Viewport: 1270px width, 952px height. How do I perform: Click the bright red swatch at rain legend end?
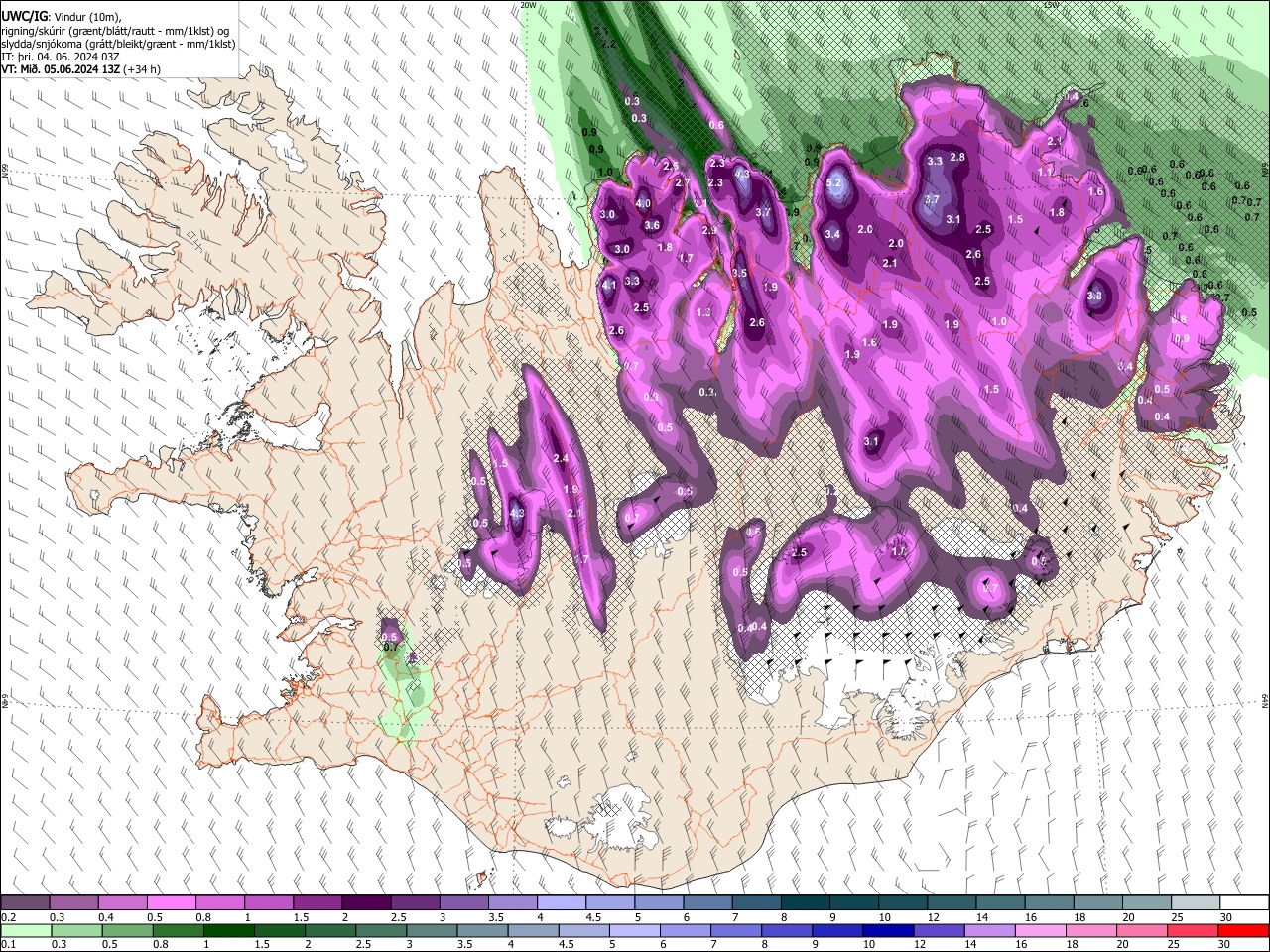pyautogui.click(x=1243, y=930)
